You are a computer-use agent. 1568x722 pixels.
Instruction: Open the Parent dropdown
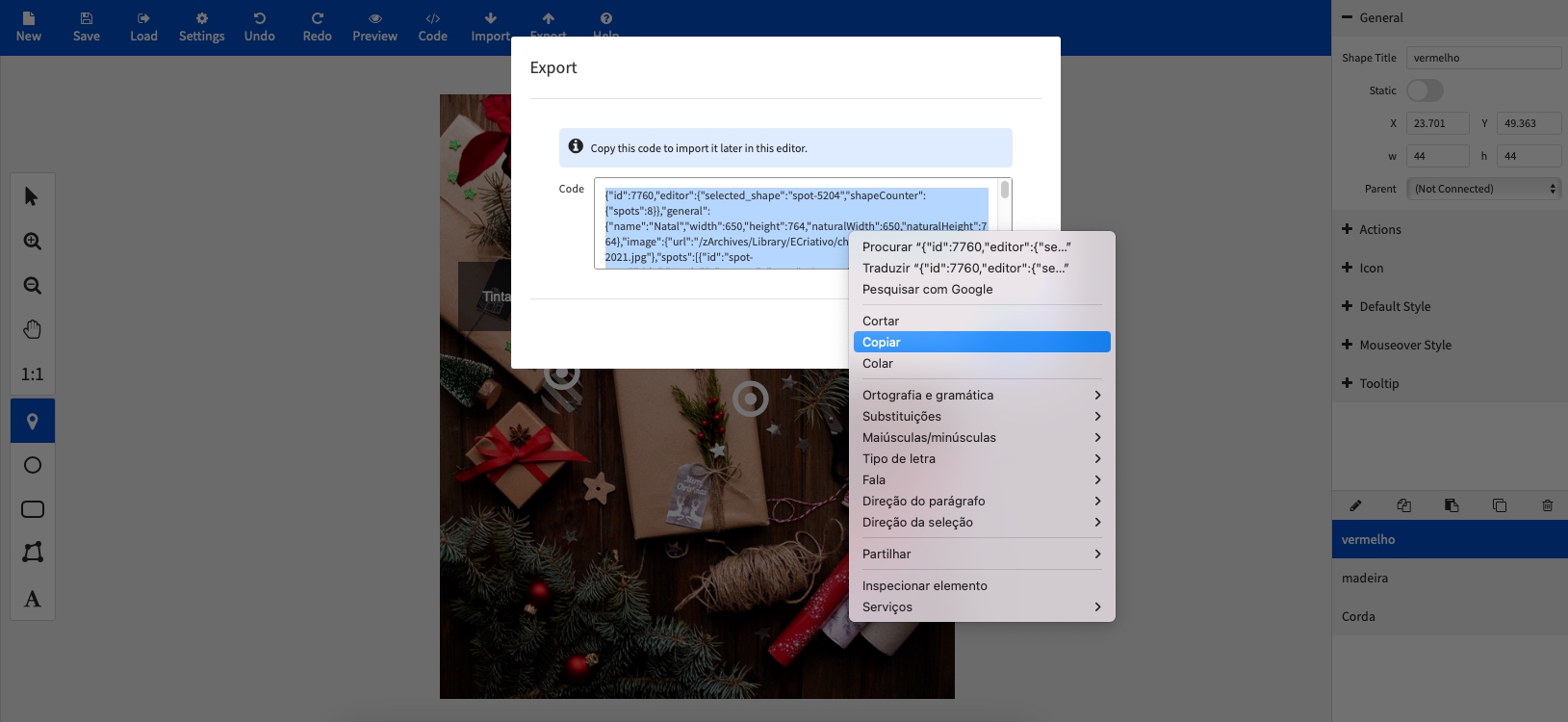(x=1483, y=189)
